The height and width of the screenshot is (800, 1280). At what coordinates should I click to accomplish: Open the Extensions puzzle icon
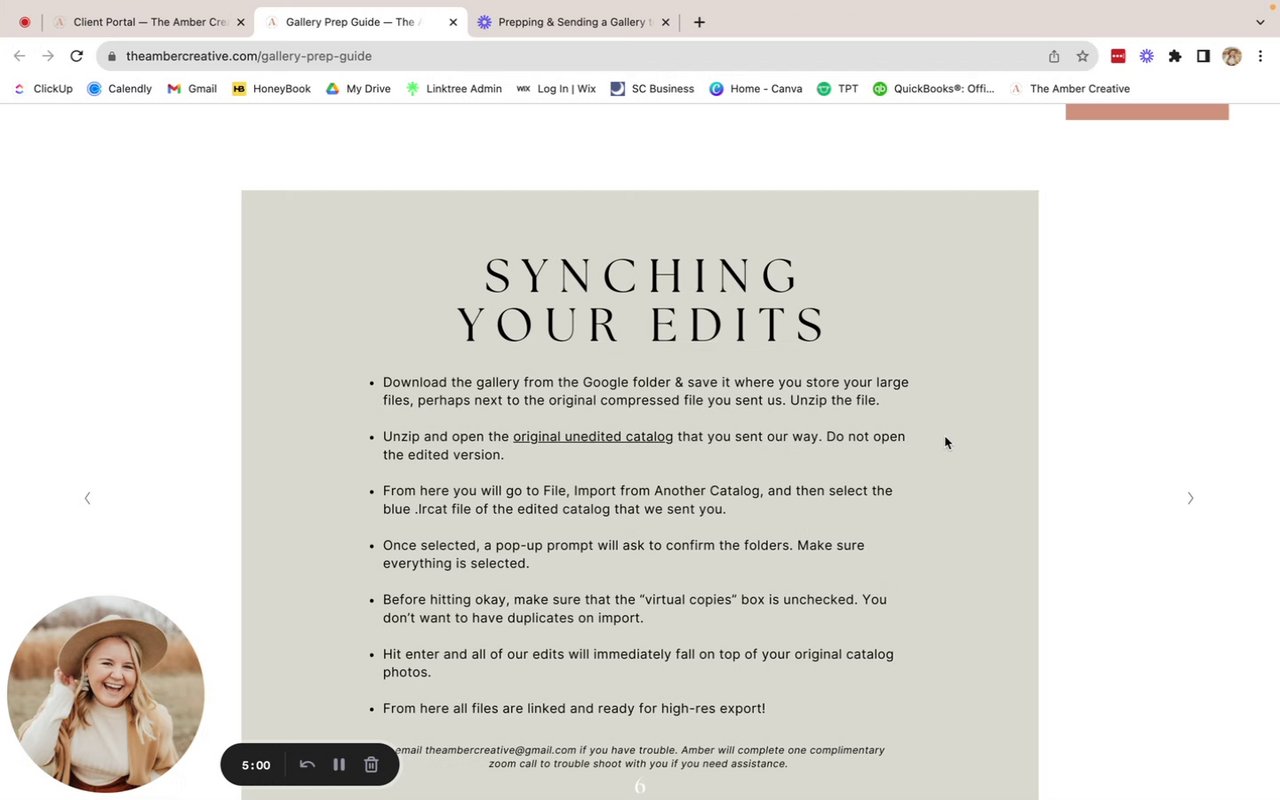point(1175,56)
